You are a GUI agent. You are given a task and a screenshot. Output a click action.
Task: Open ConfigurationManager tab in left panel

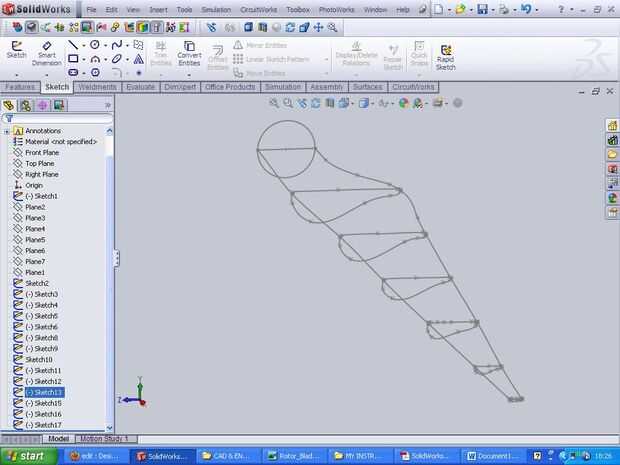[x=42, y=105]
